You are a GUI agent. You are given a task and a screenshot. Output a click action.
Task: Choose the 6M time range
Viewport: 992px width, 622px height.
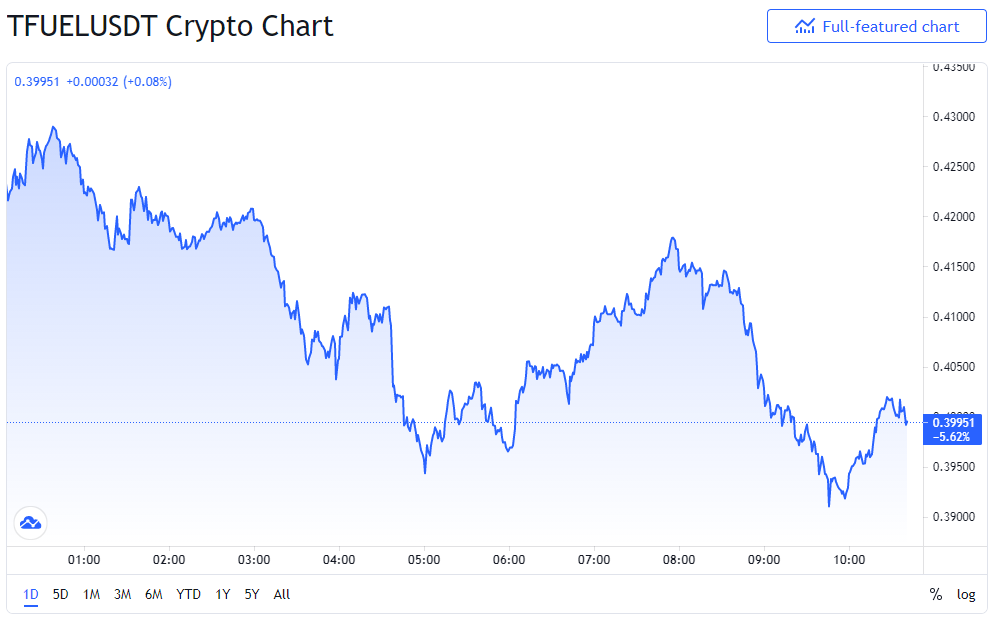[x=154, y=594]
